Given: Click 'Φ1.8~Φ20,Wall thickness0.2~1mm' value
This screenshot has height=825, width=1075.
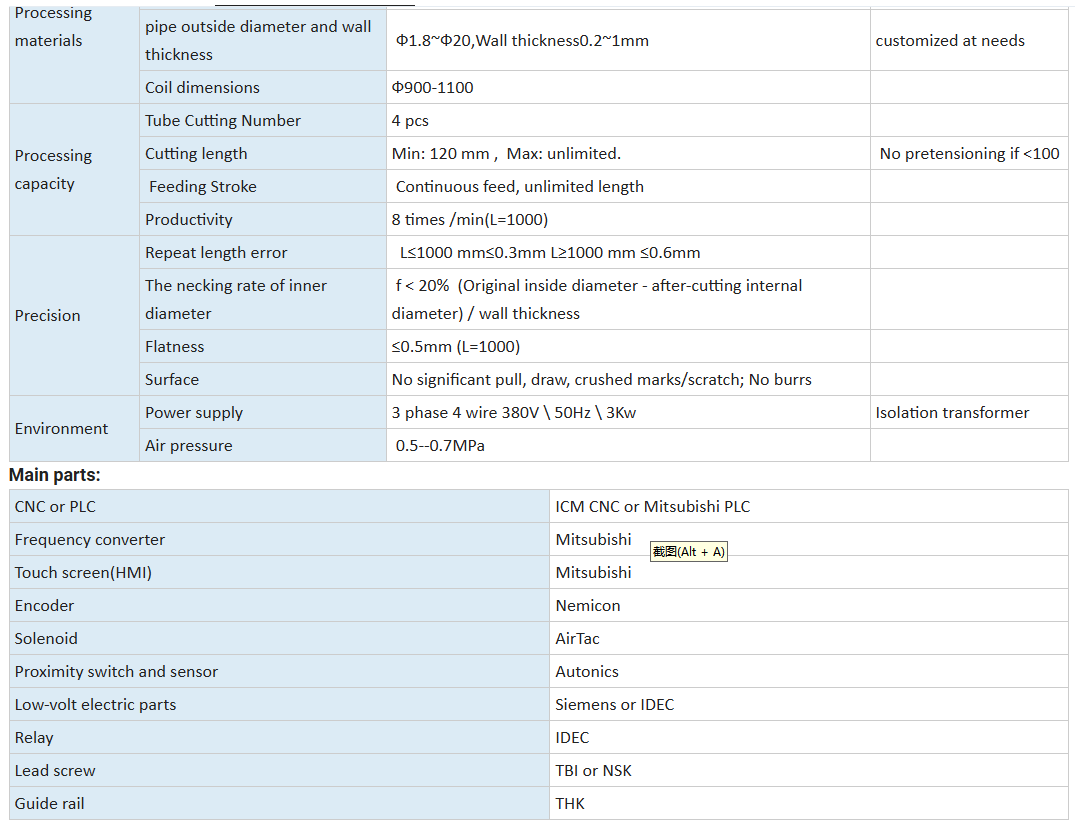Looking at the screenshot, I should (x=522, y=40).
